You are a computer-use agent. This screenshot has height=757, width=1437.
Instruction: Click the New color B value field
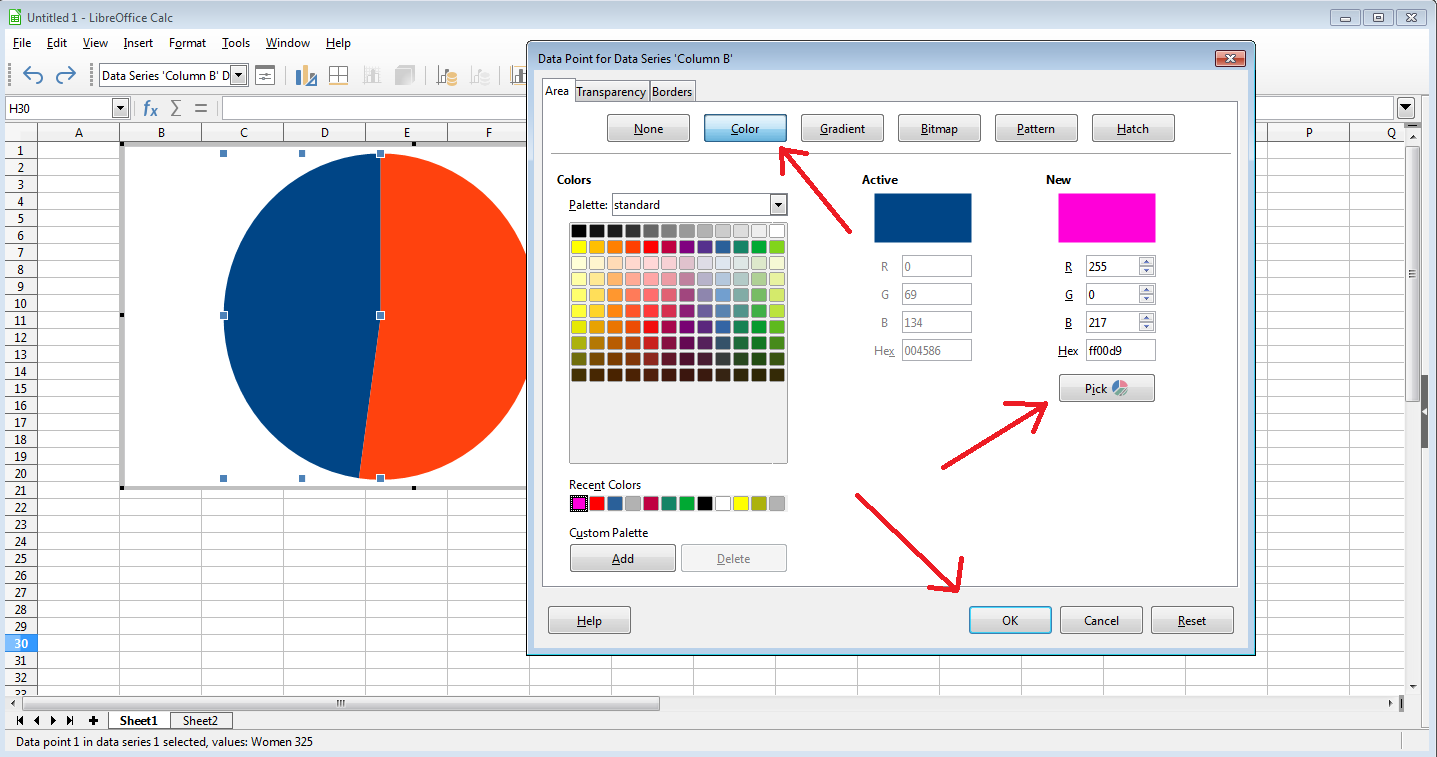click(x=1112, y=322)
